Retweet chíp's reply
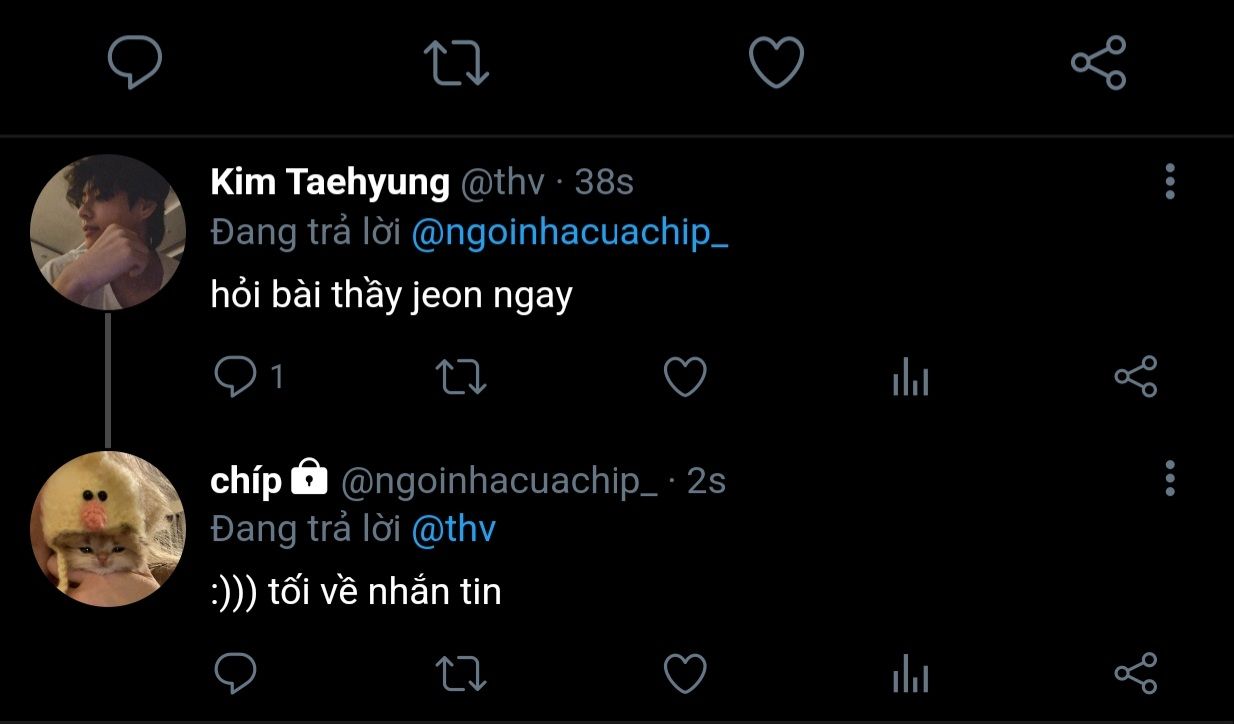 coord(461,673)
